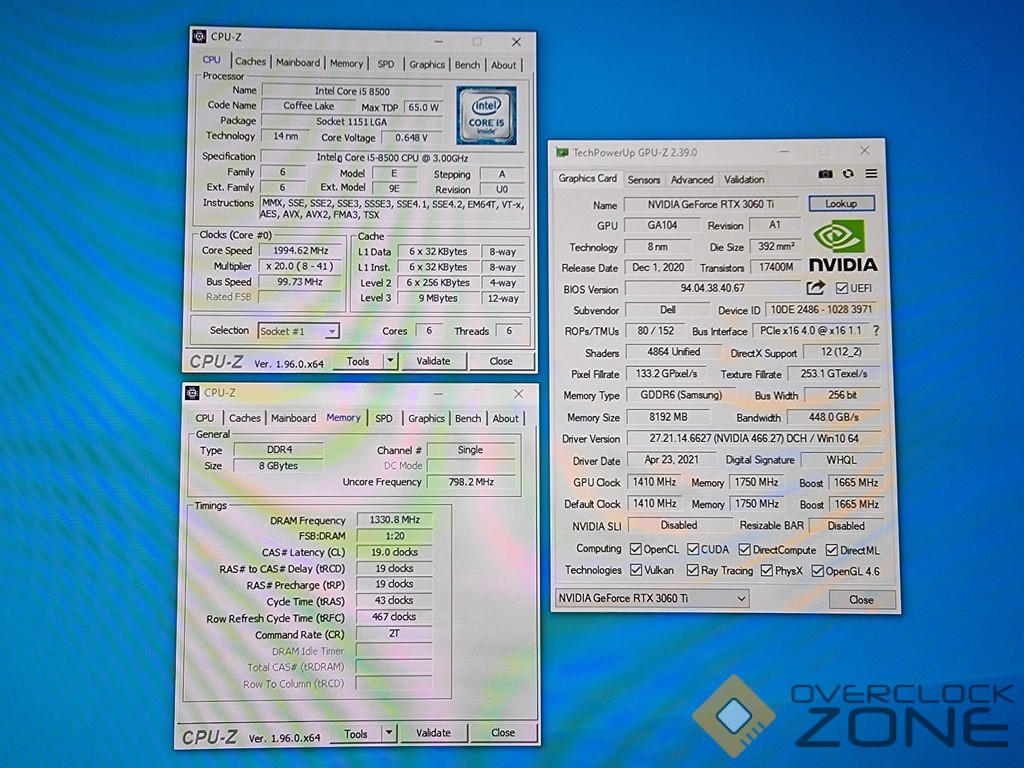1024x768 pixels.
Task: Toggle the DirectCompute checkbox
Action: [744, 549]
